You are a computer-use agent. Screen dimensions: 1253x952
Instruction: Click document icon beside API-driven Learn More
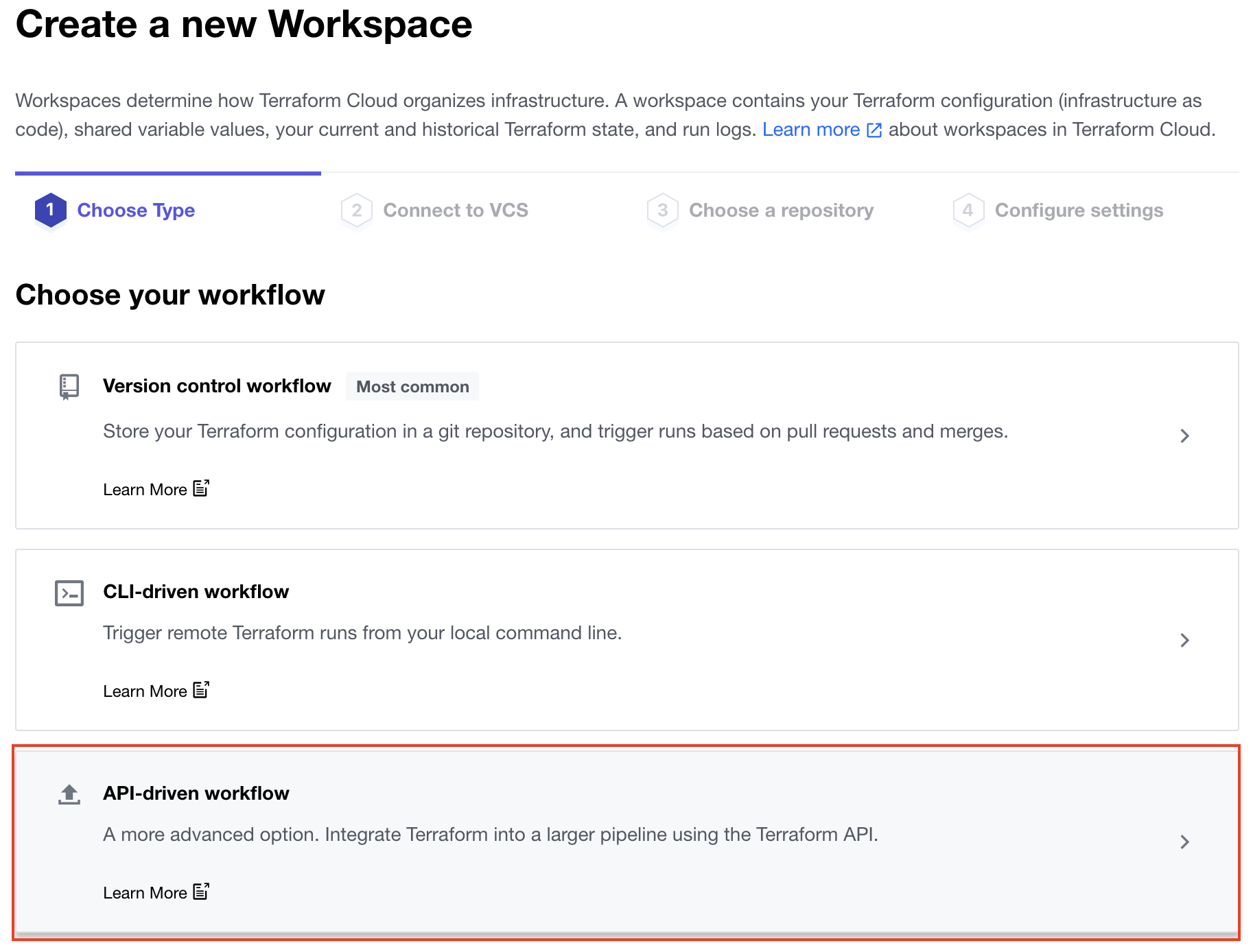(x=201, y=892)
